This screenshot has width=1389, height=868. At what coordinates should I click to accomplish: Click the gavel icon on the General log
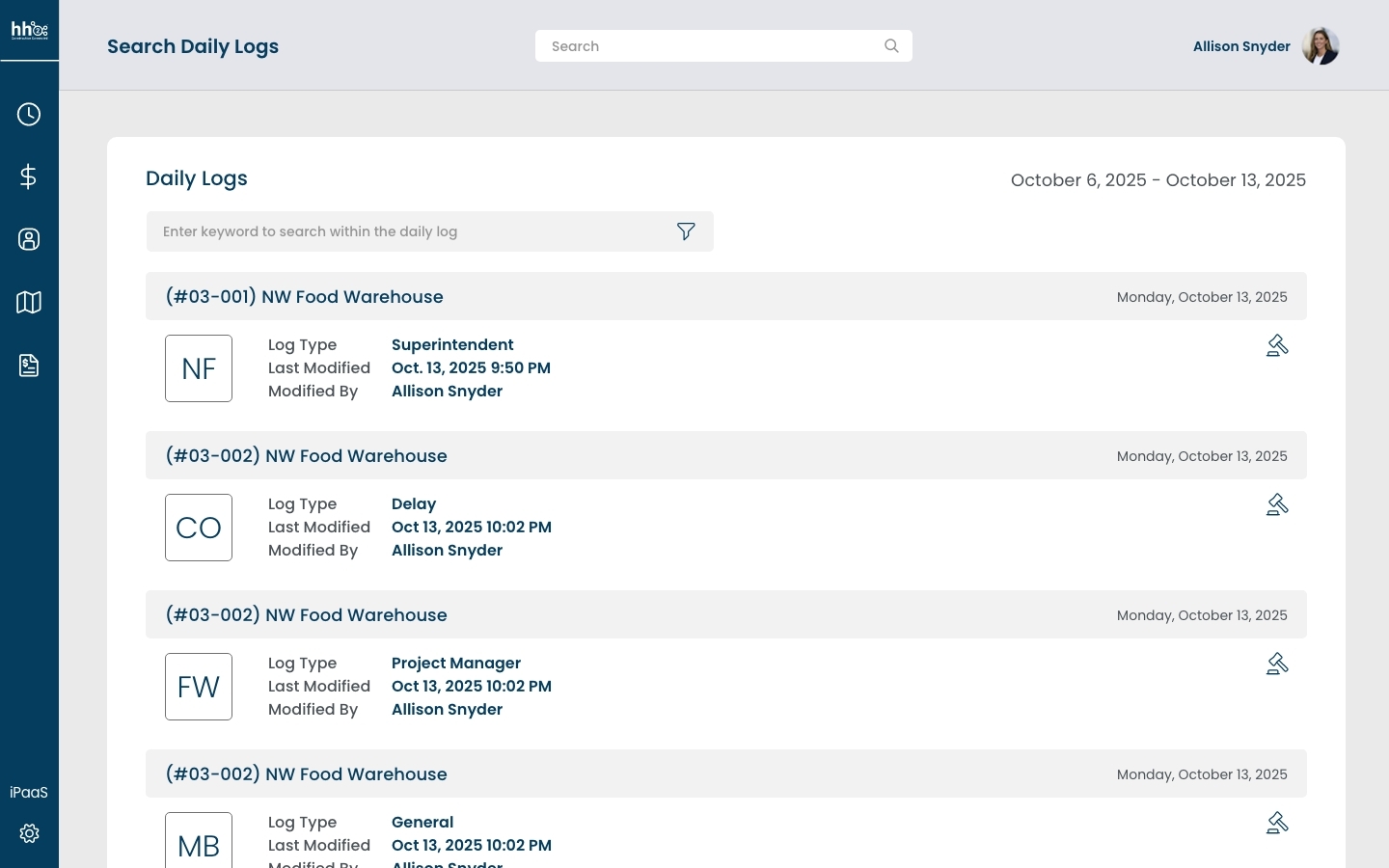pos(1277,823)
